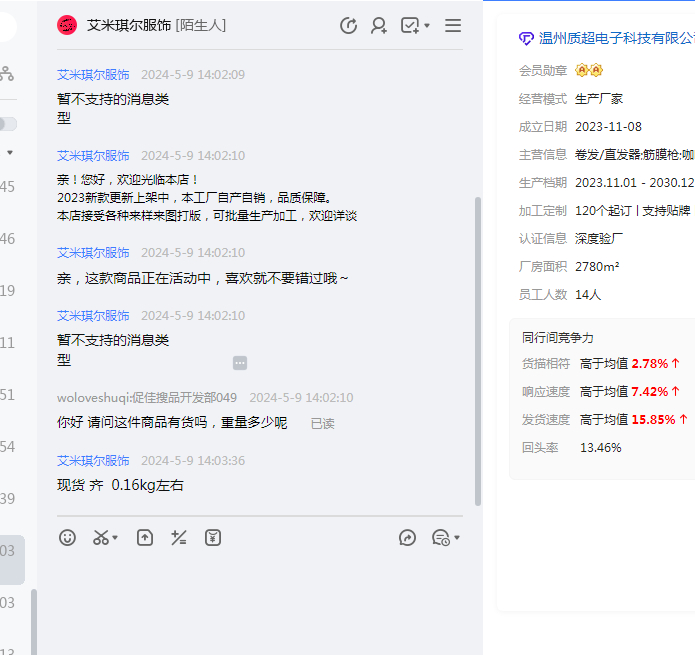Click the upload file icon
695x655 pixels.
pos(145,538)
